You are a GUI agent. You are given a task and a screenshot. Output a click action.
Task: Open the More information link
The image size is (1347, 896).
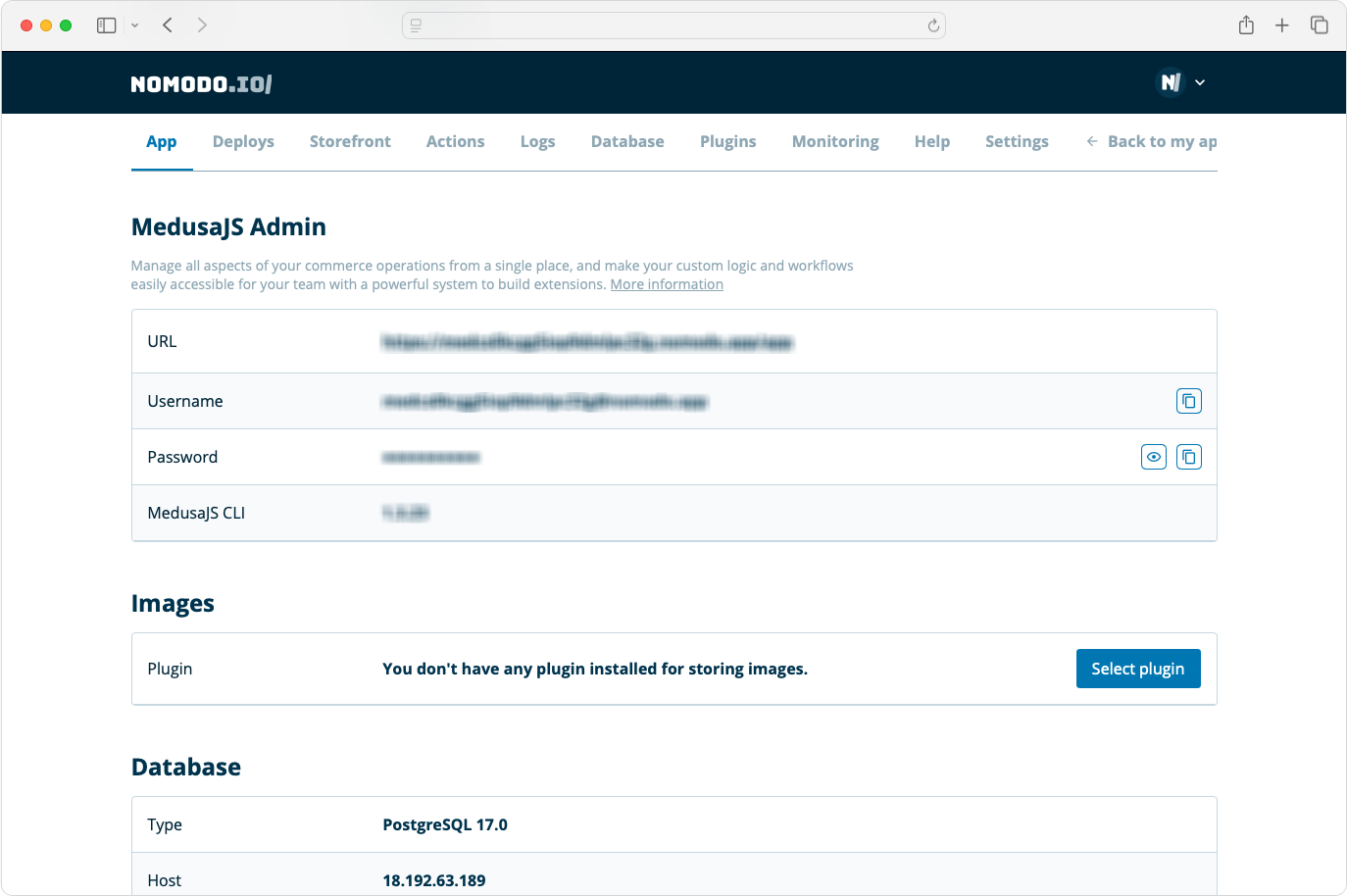pyautogui.click(x=667, y=284)
